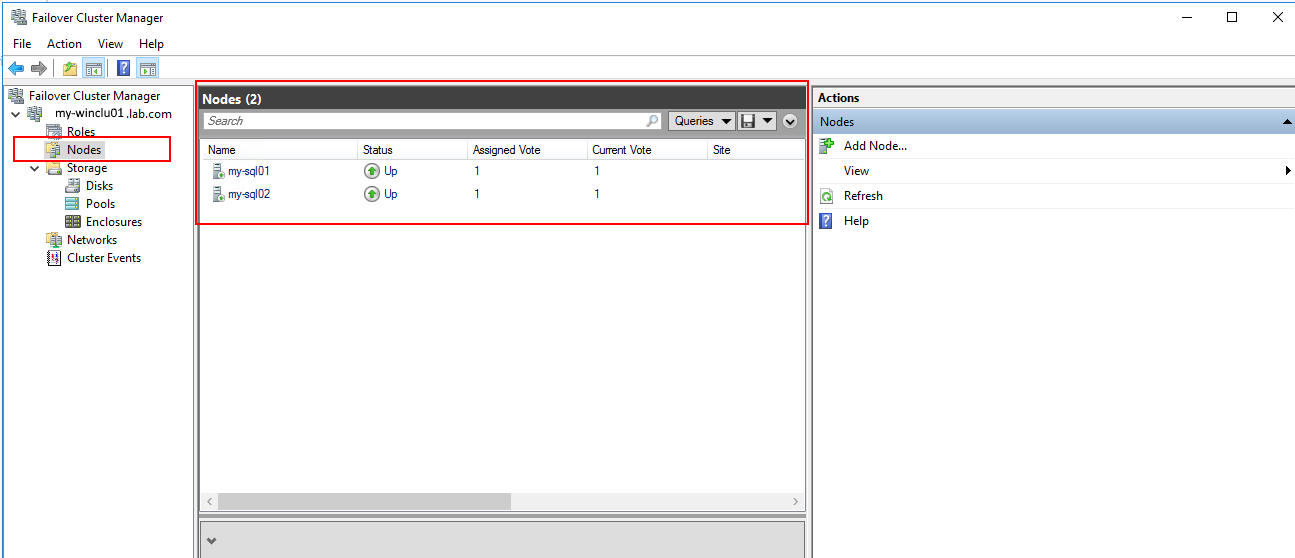Open the Help menu in menu bar
The width and height of the screenshot is (1295, 558).
[x=152, y=44]
